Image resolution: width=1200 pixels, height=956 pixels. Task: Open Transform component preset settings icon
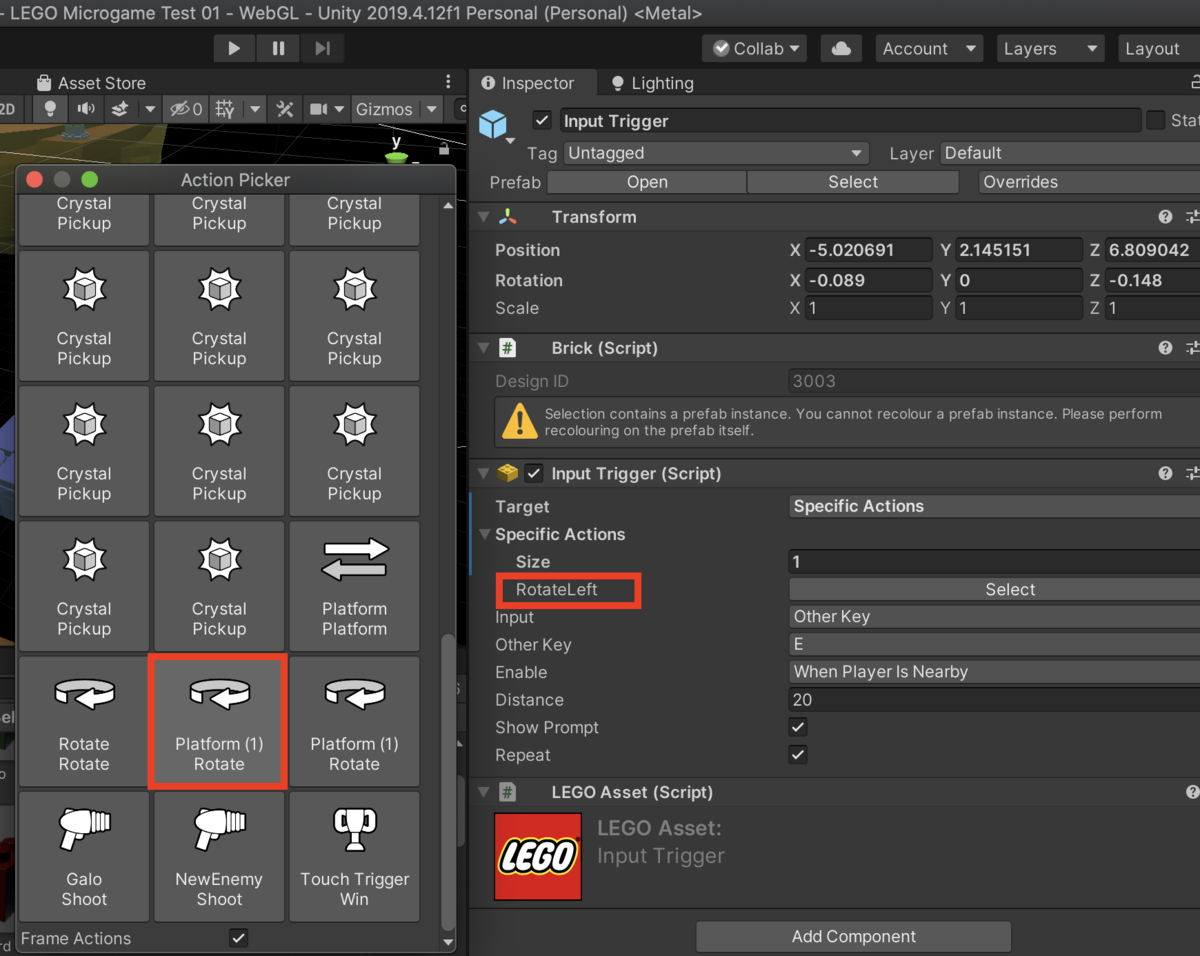[x=1192, y=217]
